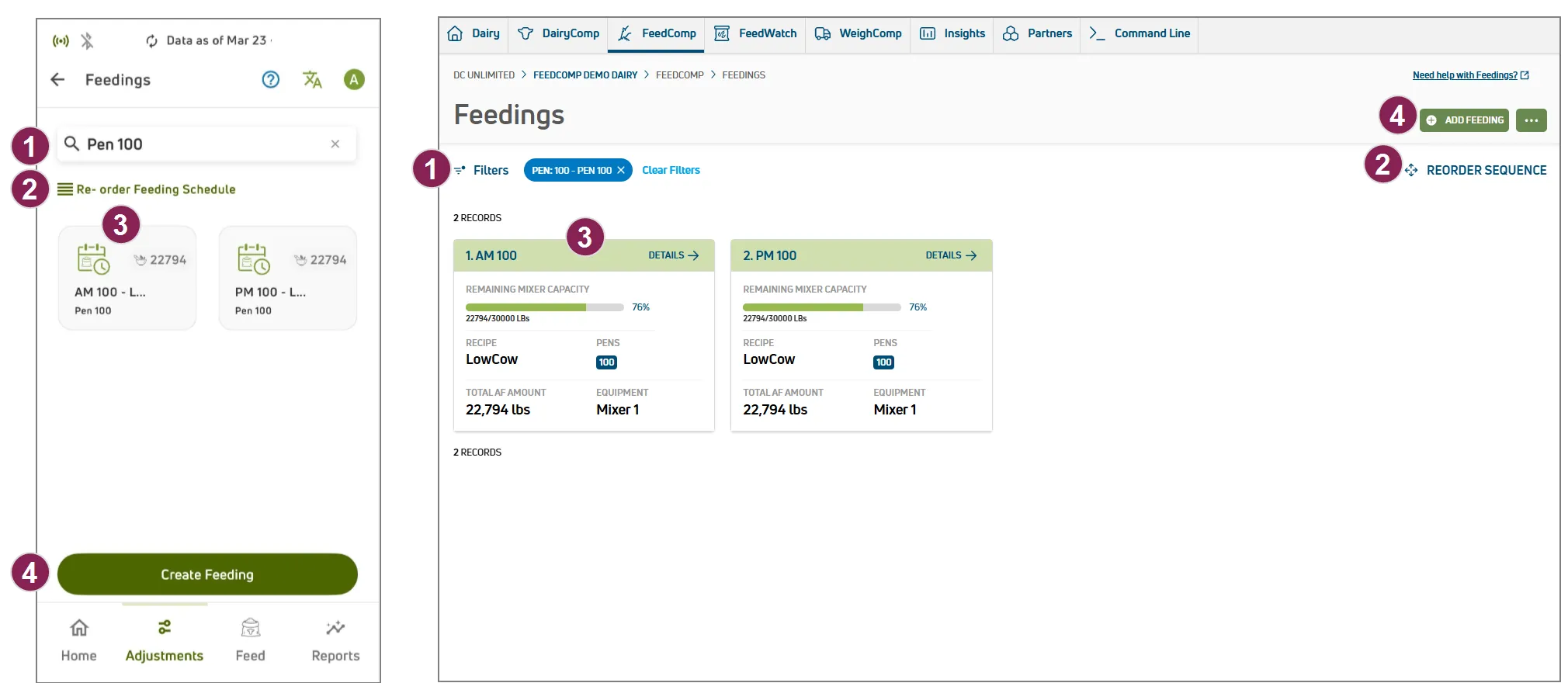This screenshot has width=1568, height=683.
Task: Clear the Pen 100 search text
Action: [335, 144]
